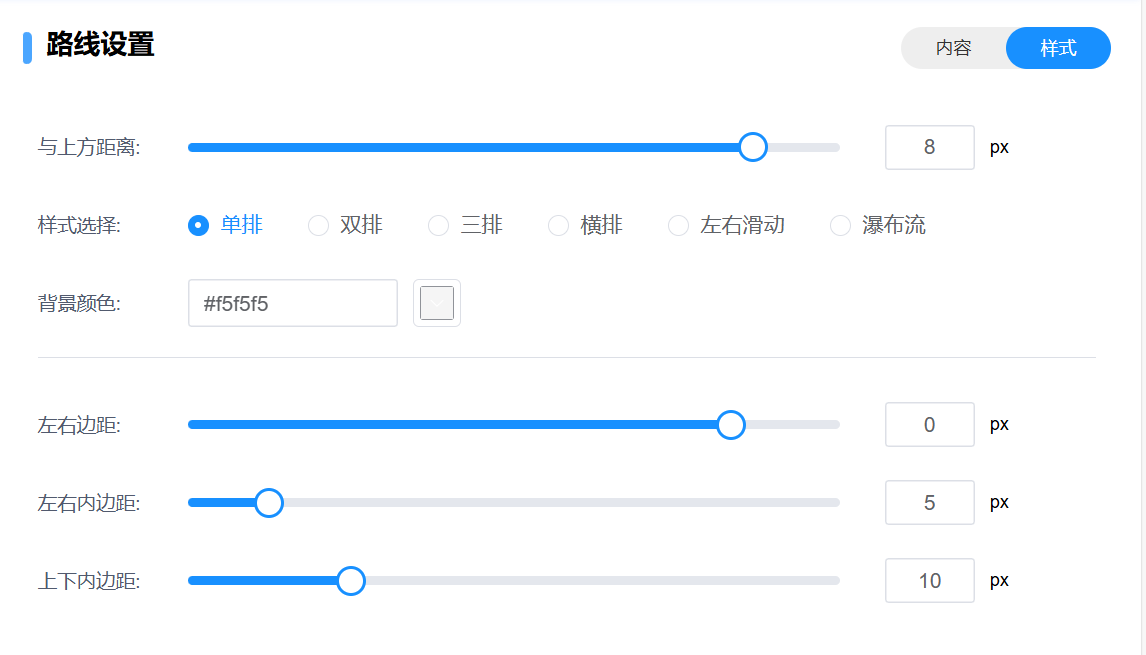Image resolution: width=1146 pixels, height=655 pixels.
Task: Select the 横排 radio option
Action: click(x=559, y=226)
